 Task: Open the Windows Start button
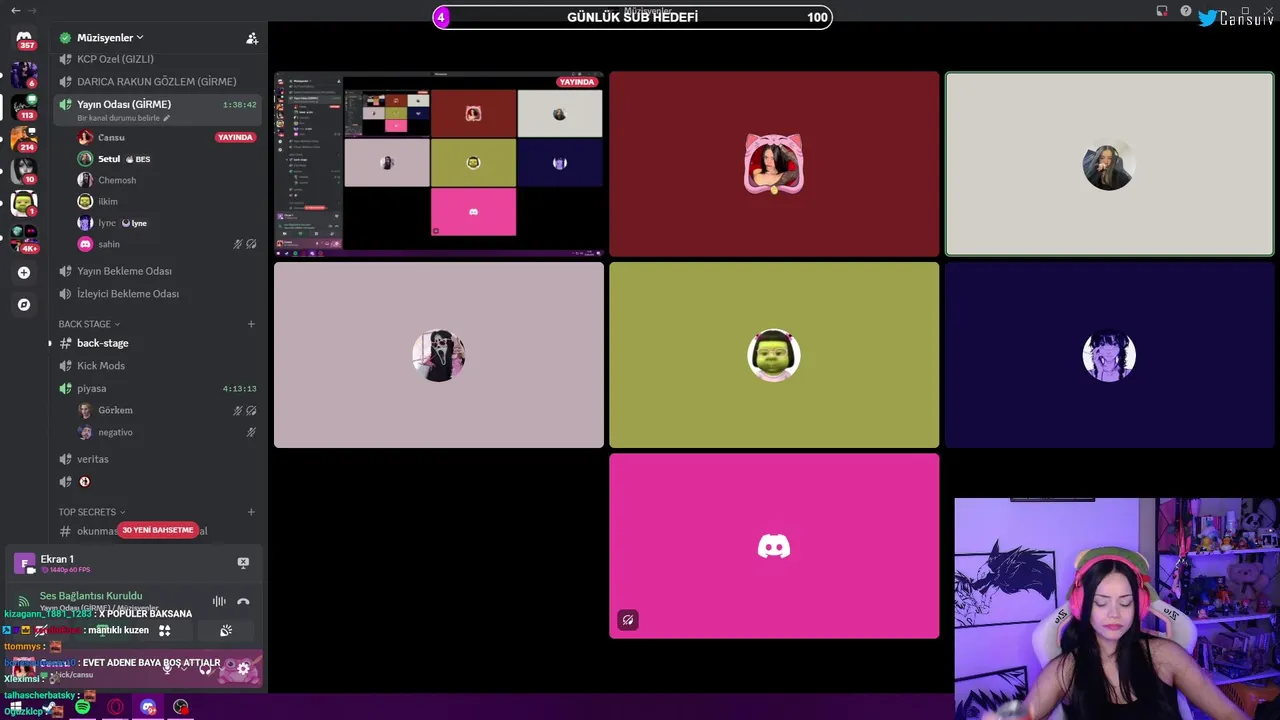(16, 707)
